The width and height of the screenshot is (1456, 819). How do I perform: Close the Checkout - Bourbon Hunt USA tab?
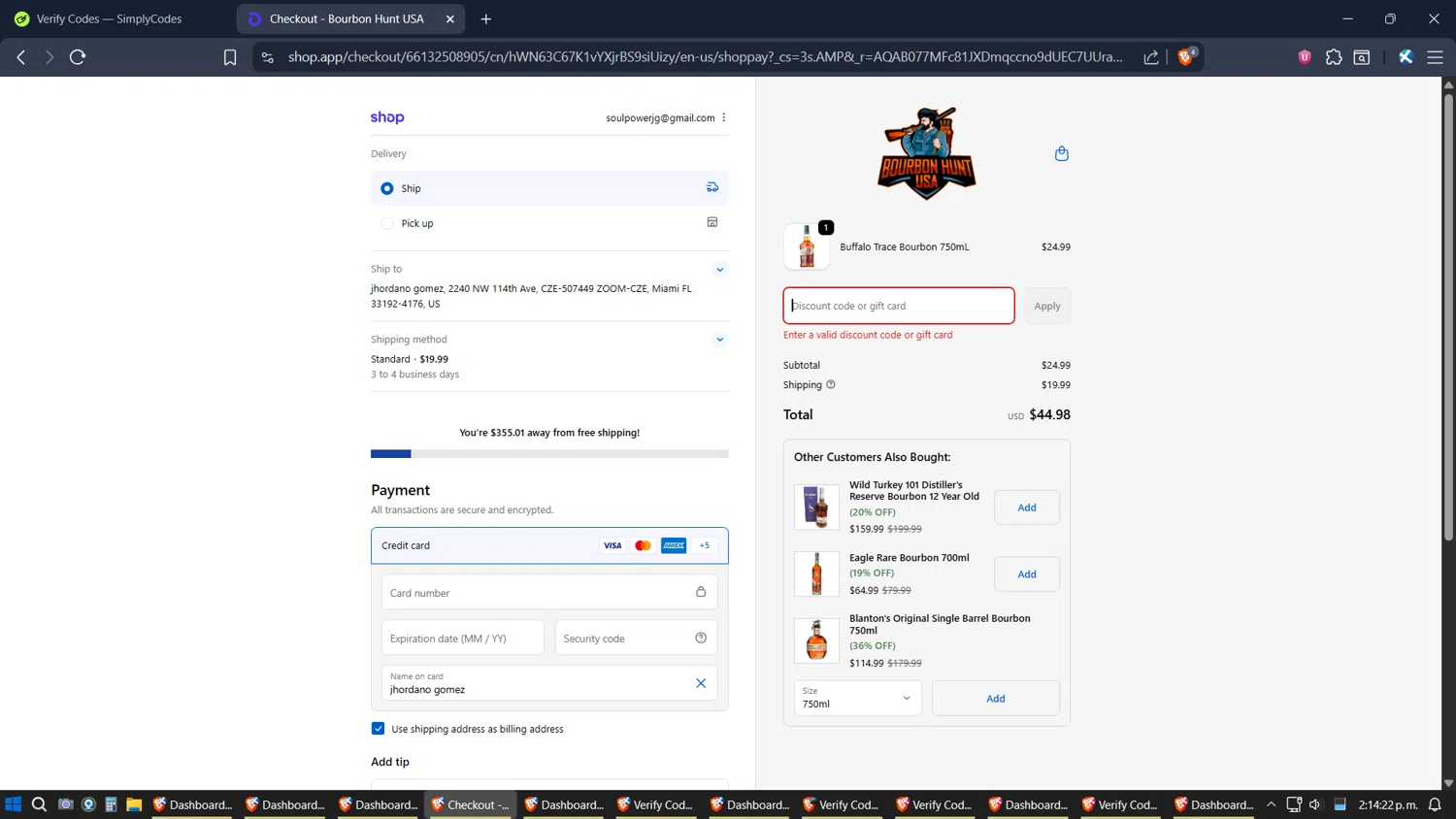[450, 18]
